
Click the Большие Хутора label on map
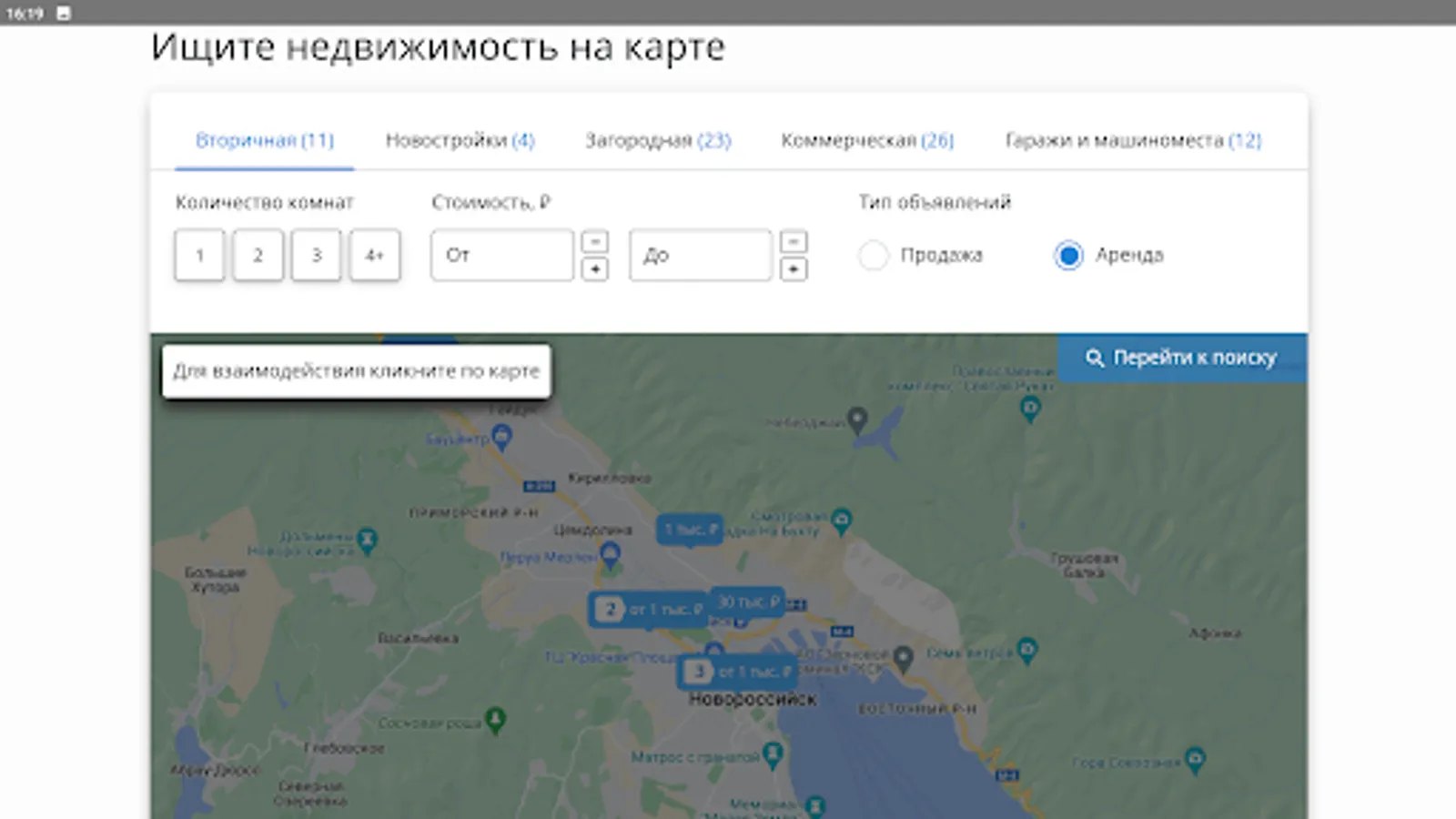pyautogui.click(x=216, y=580)
